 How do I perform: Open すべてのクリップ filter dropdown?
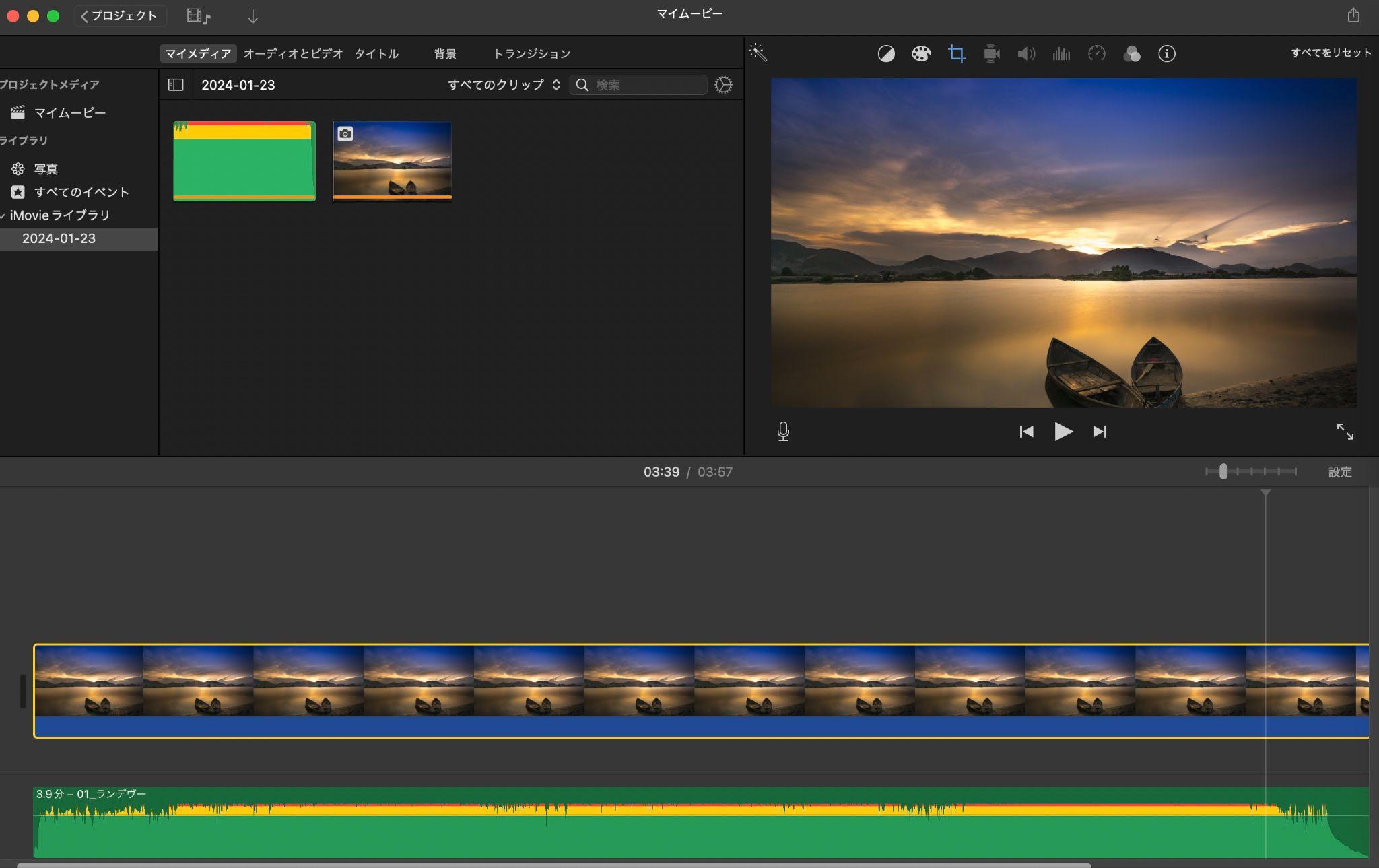[504, 85]
